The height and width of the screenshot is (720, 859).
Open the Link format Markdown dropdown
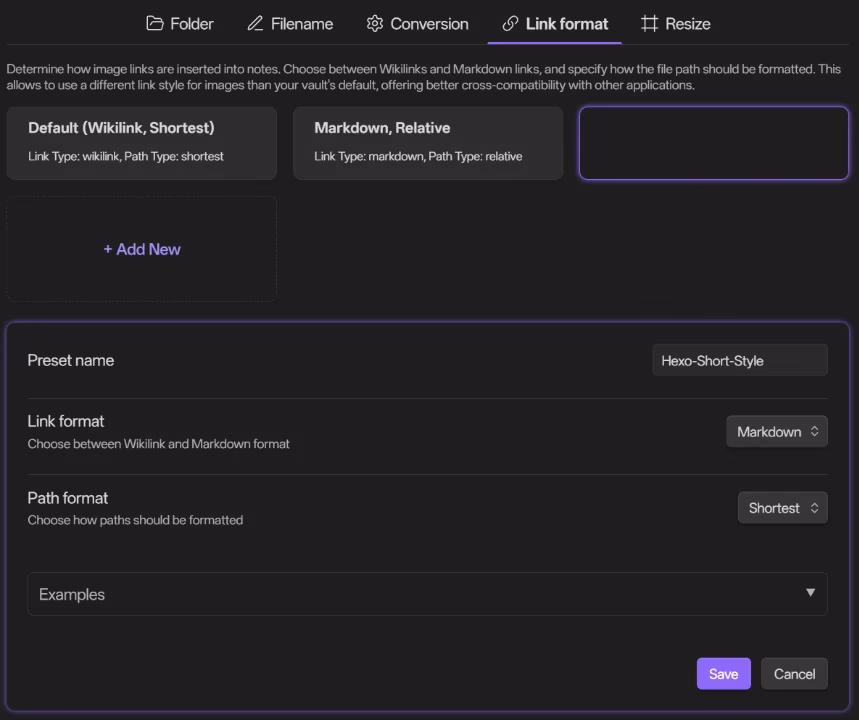[x=776, y=432]
